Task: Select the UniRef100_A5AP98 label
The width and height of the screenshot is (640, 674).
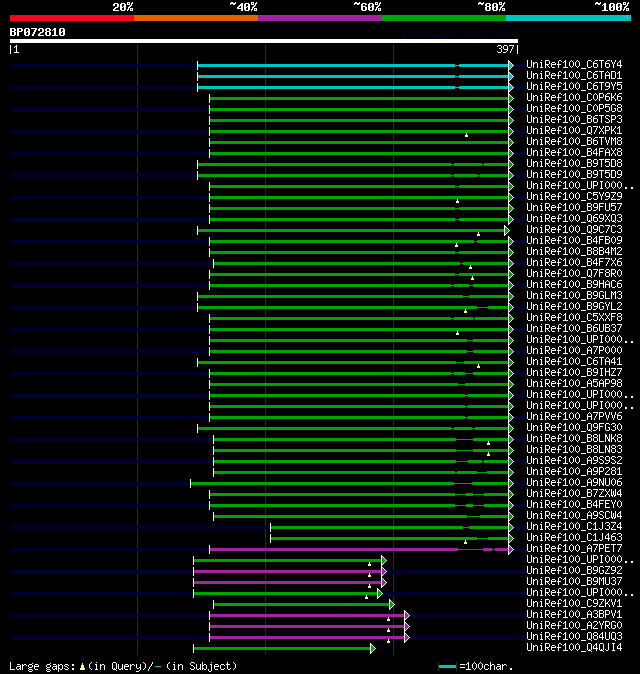Action: pos(574,383)
